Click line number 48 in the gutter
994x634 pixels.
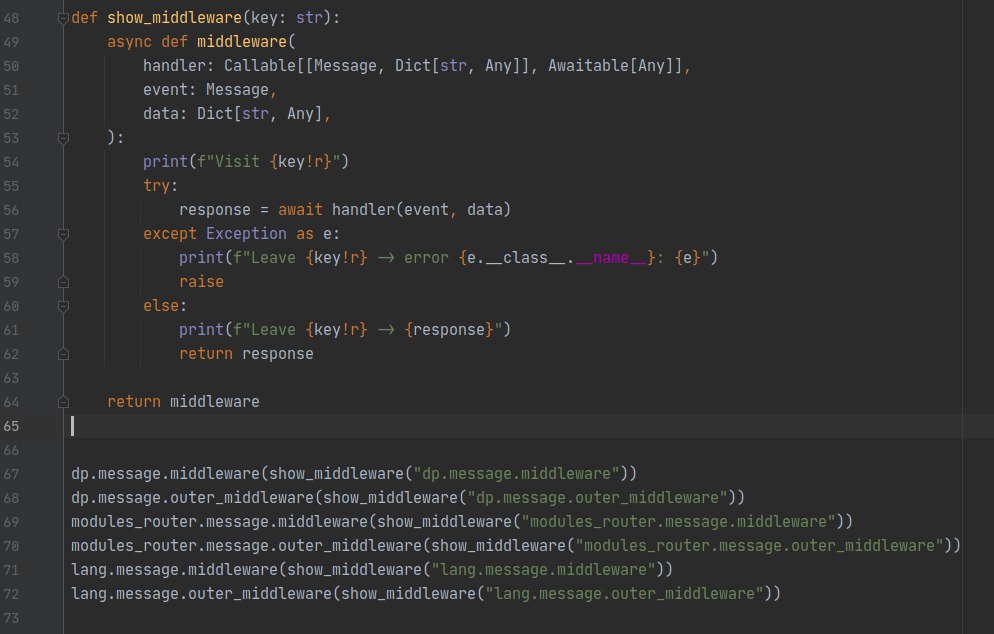[x=11, y=18]
